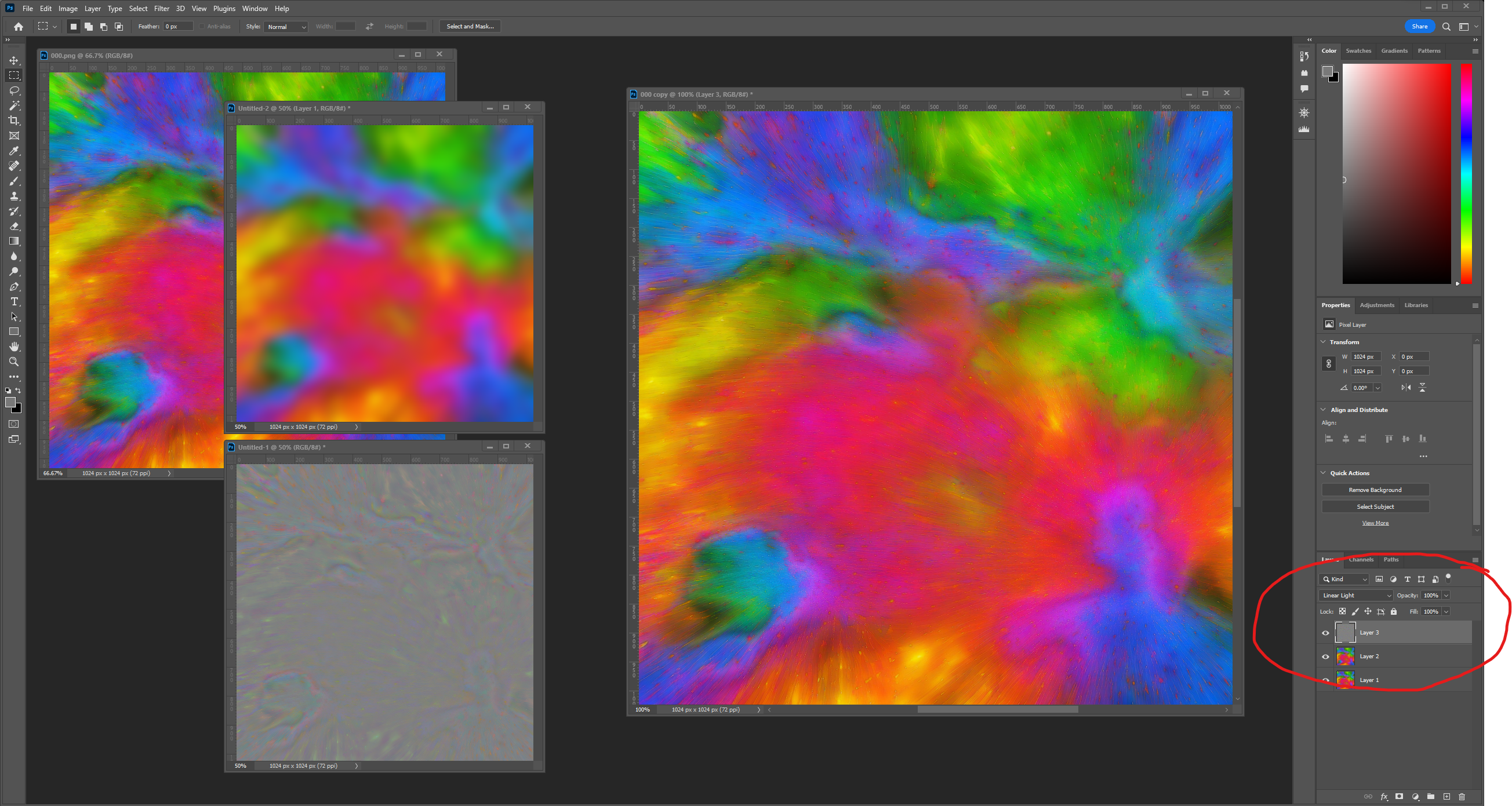Click the Select Subject button
1512x806 pixels.
point(1375,506)
